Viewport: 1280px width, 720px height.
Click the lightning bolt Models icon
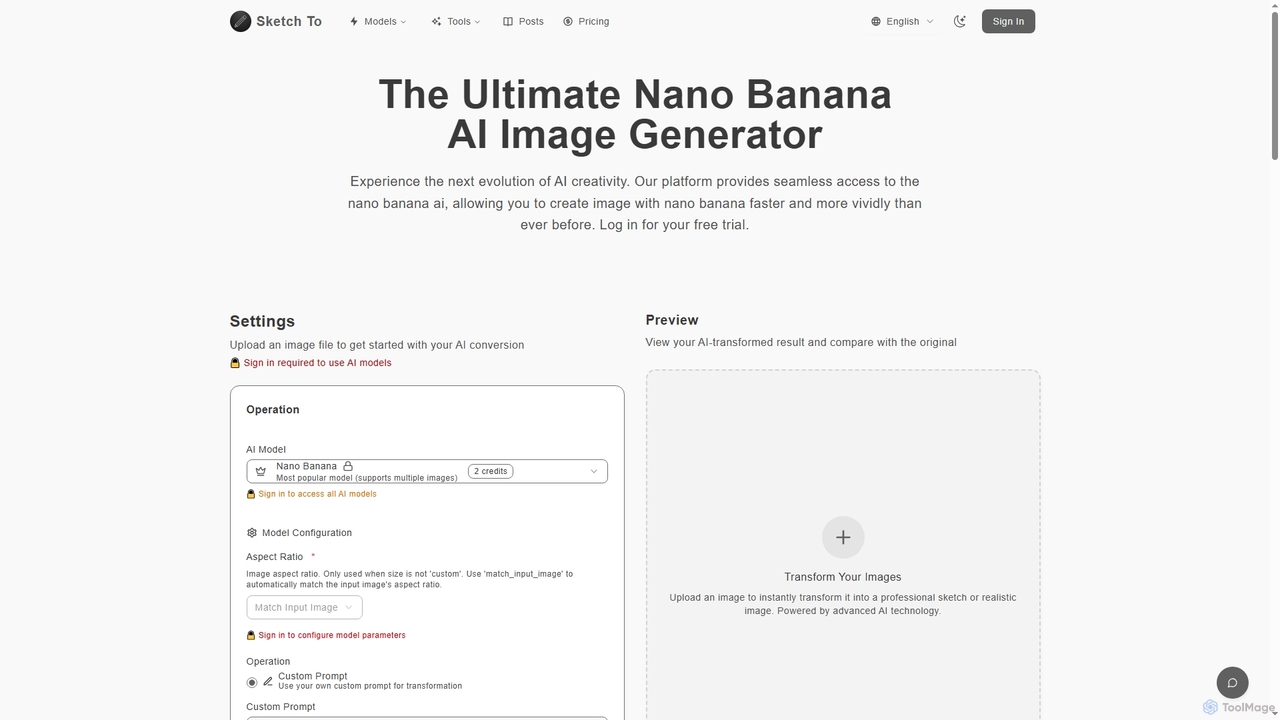[354, 21]
